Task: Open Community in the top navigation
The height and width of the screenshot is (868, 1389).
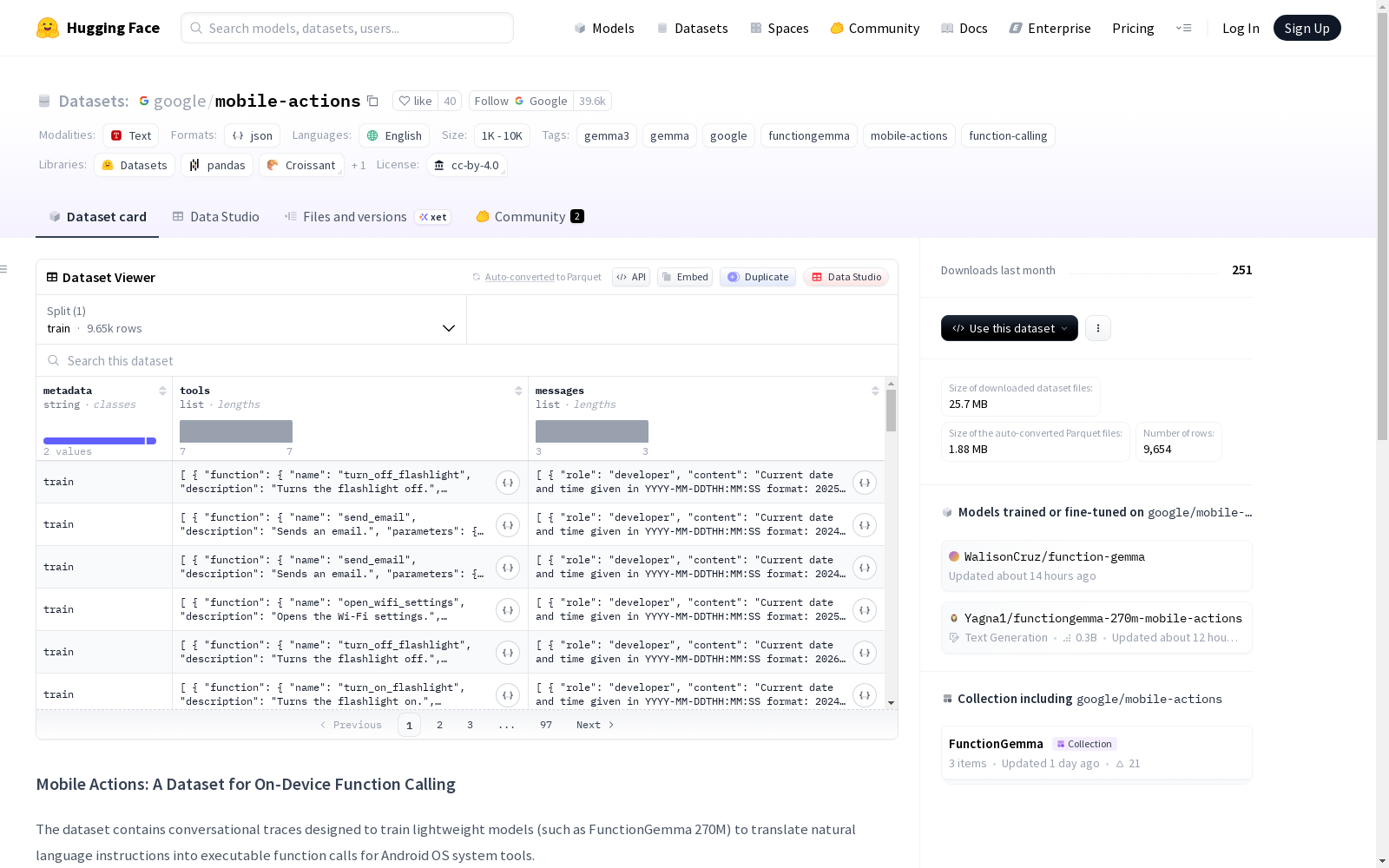Action: point(875,28)
